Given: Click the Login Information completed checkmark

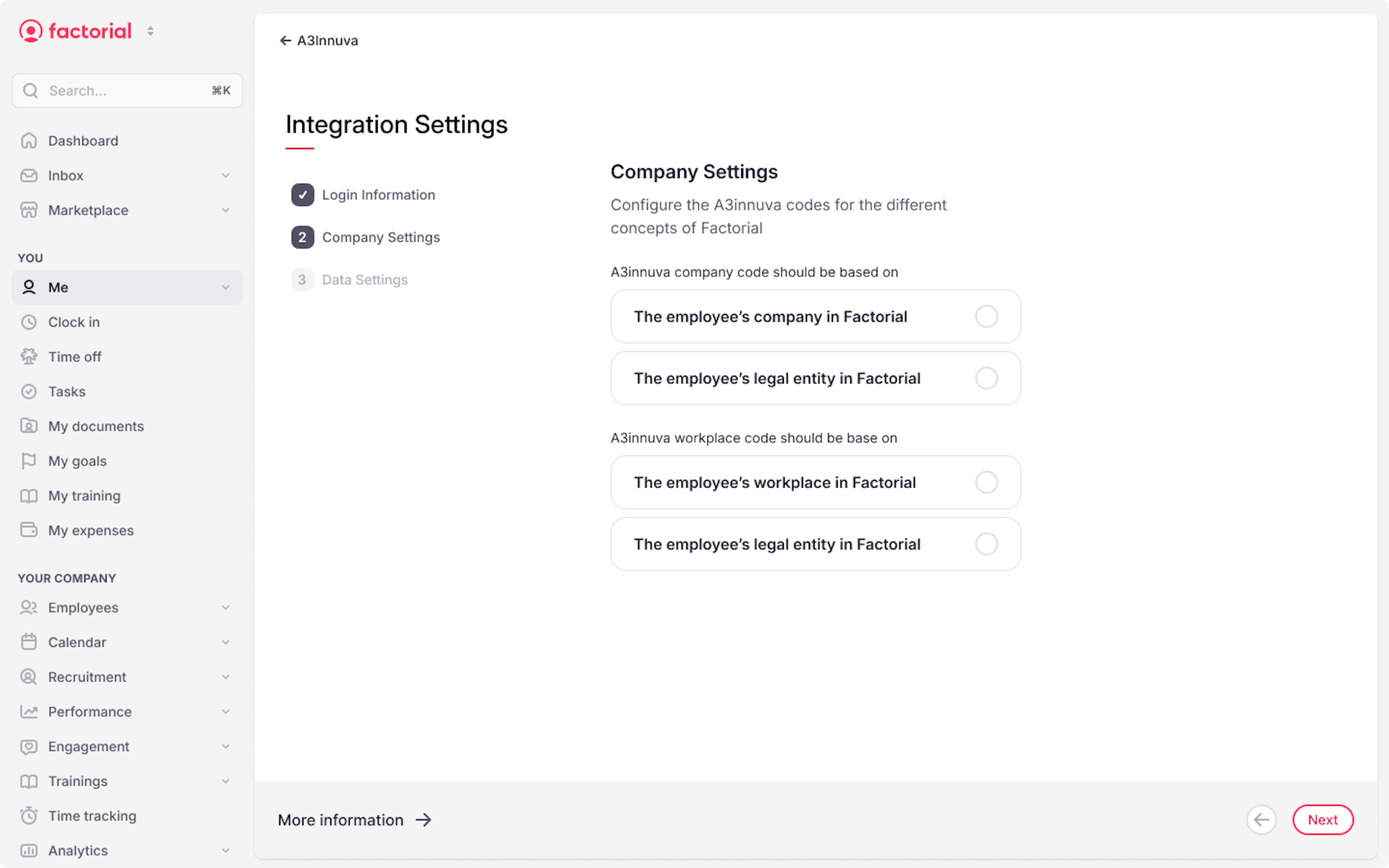Looking at the screenshot, I should point(302,195).
